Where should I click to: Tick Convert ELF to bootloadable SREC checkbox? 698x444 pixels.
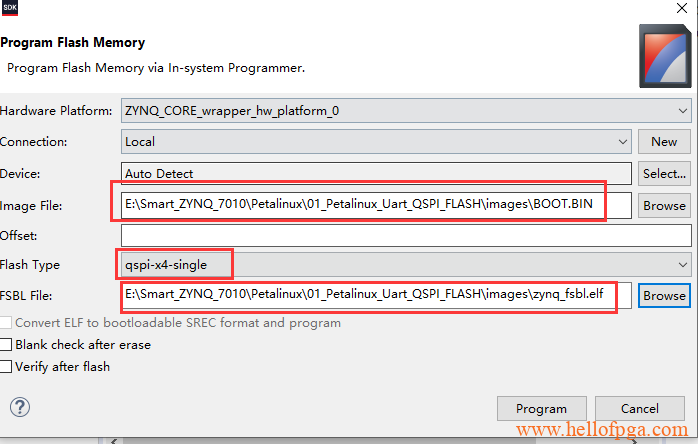point(6,323)
